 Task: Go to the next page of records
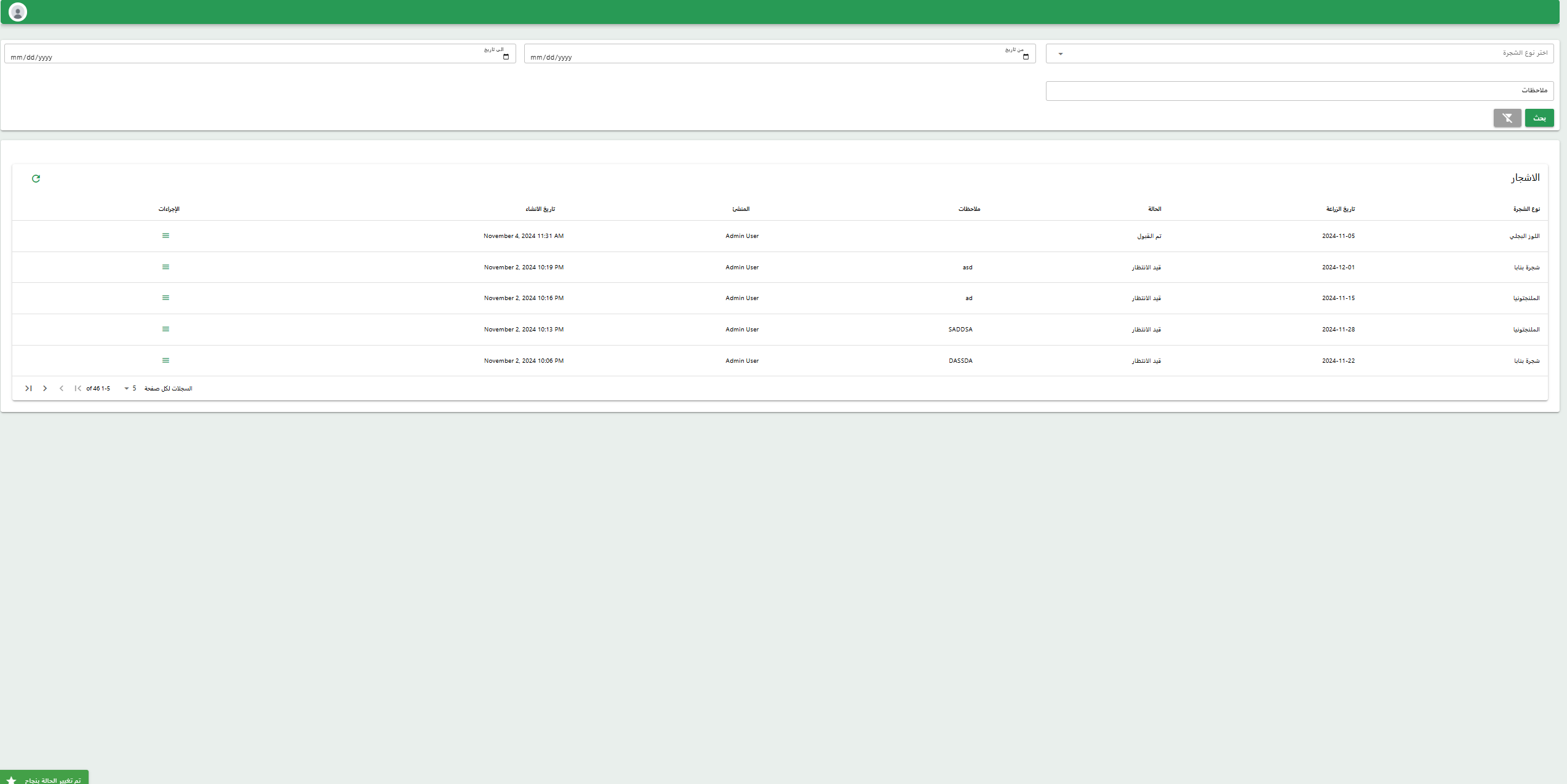click(x=45, y=389)
